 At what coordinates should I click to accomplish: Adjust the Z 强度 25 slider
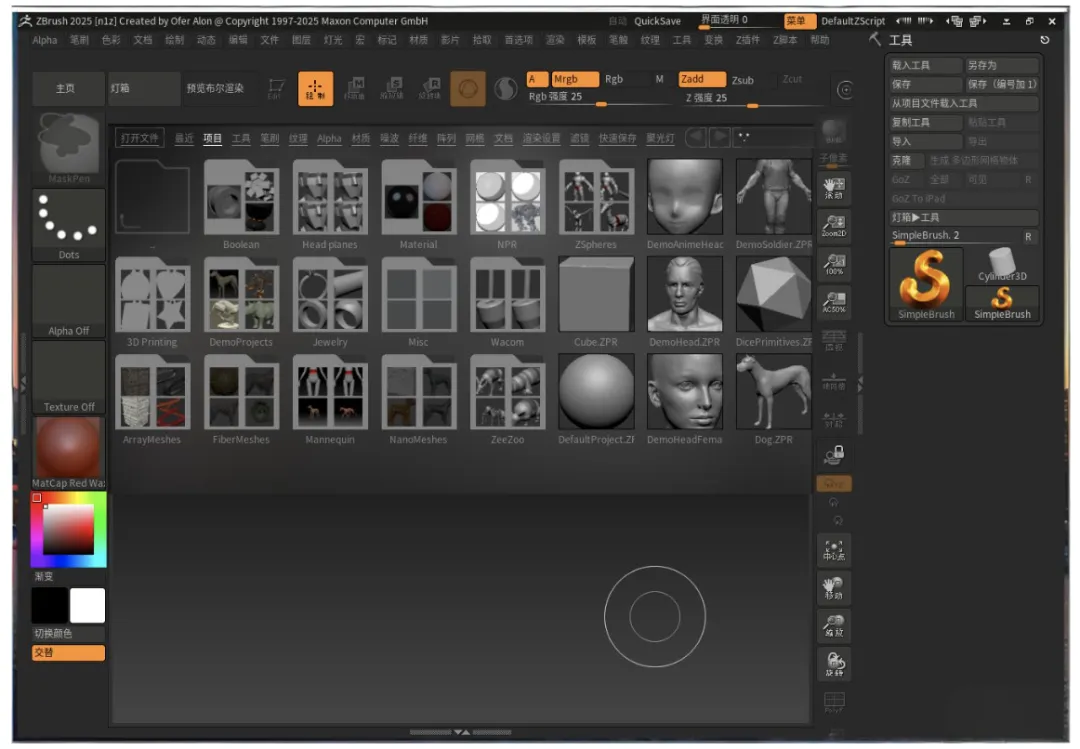click(x=752, y=99)
